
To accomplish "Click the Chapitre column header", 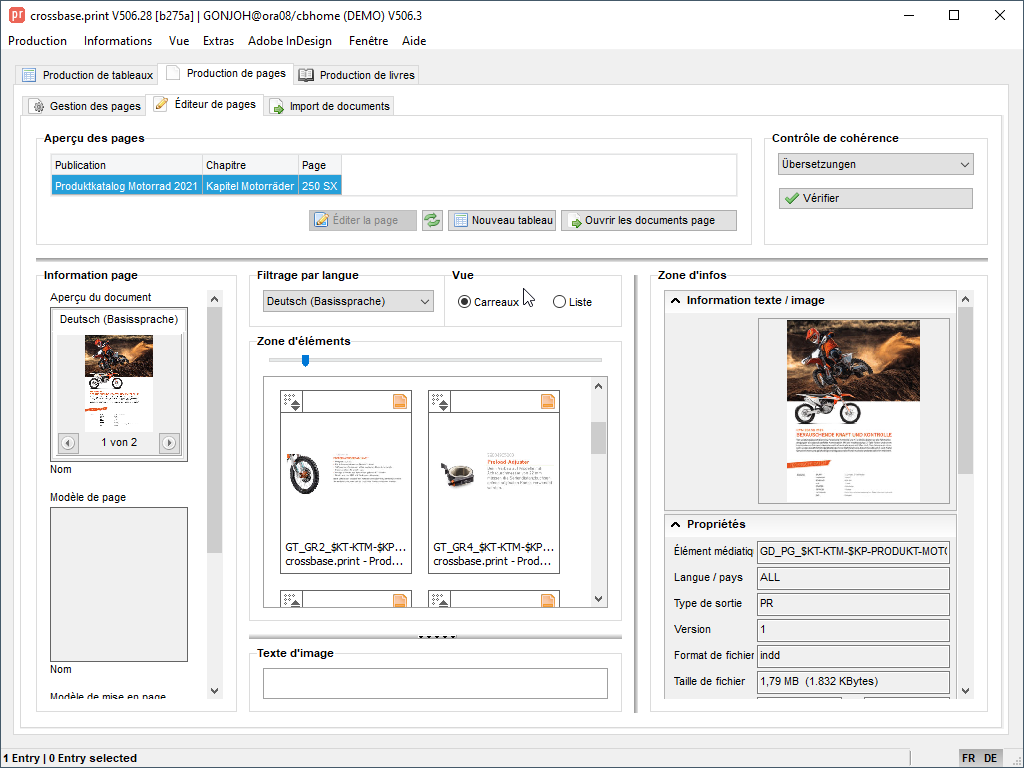I will (x=250, y=165).
